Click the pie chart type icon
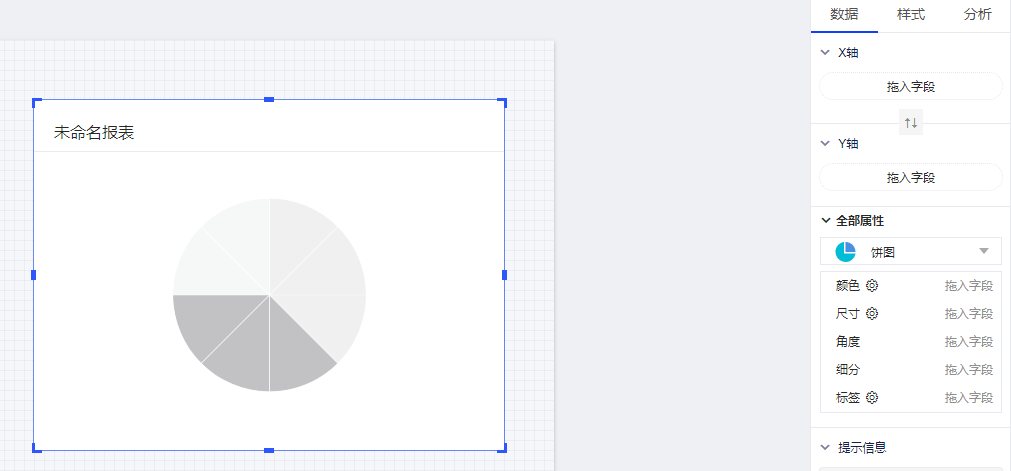 (845, 252)
